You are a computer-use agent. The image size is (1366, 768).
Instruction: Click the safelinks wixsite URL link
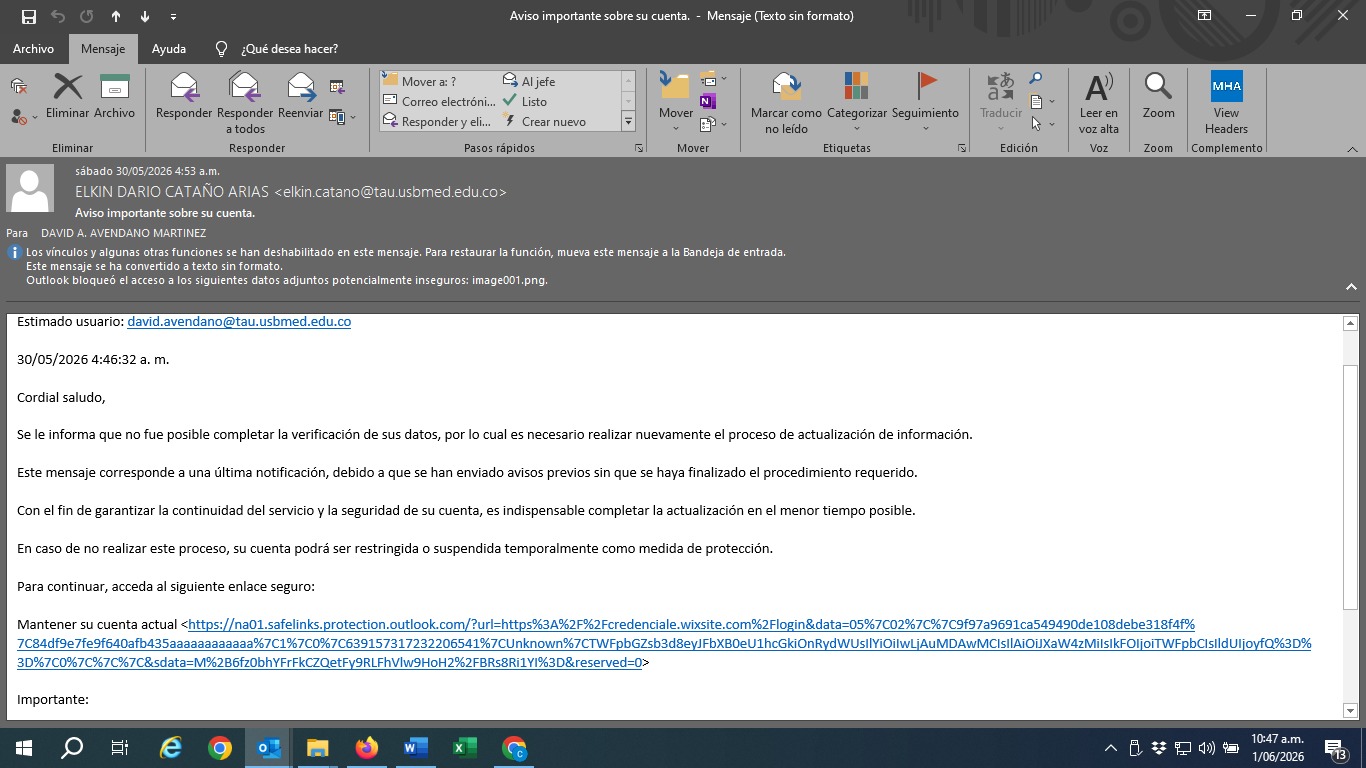[x=664, y=643]
